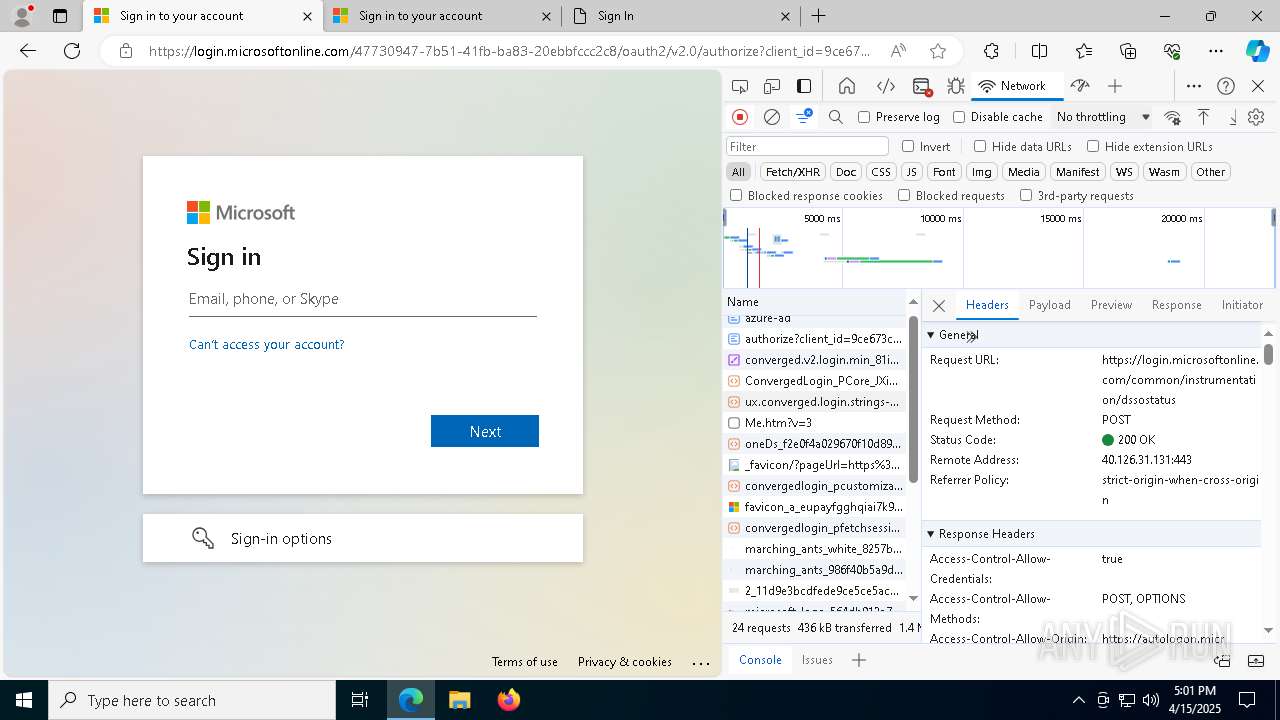Select the authorize?client_id request row
This screenshot has width=1280, height=720.
tap(815, 339)
